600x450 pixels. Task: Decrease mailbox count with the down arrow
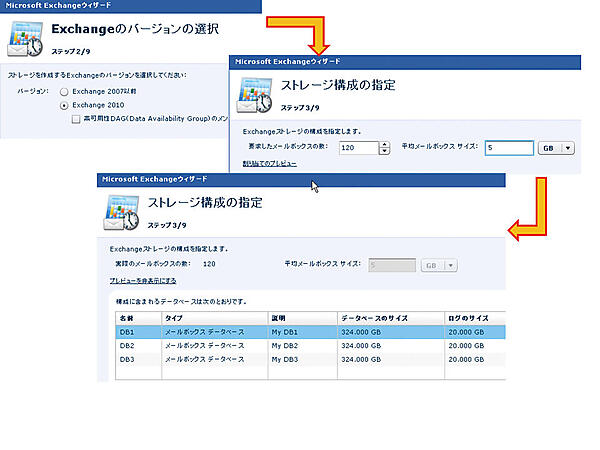click(385, 152)
